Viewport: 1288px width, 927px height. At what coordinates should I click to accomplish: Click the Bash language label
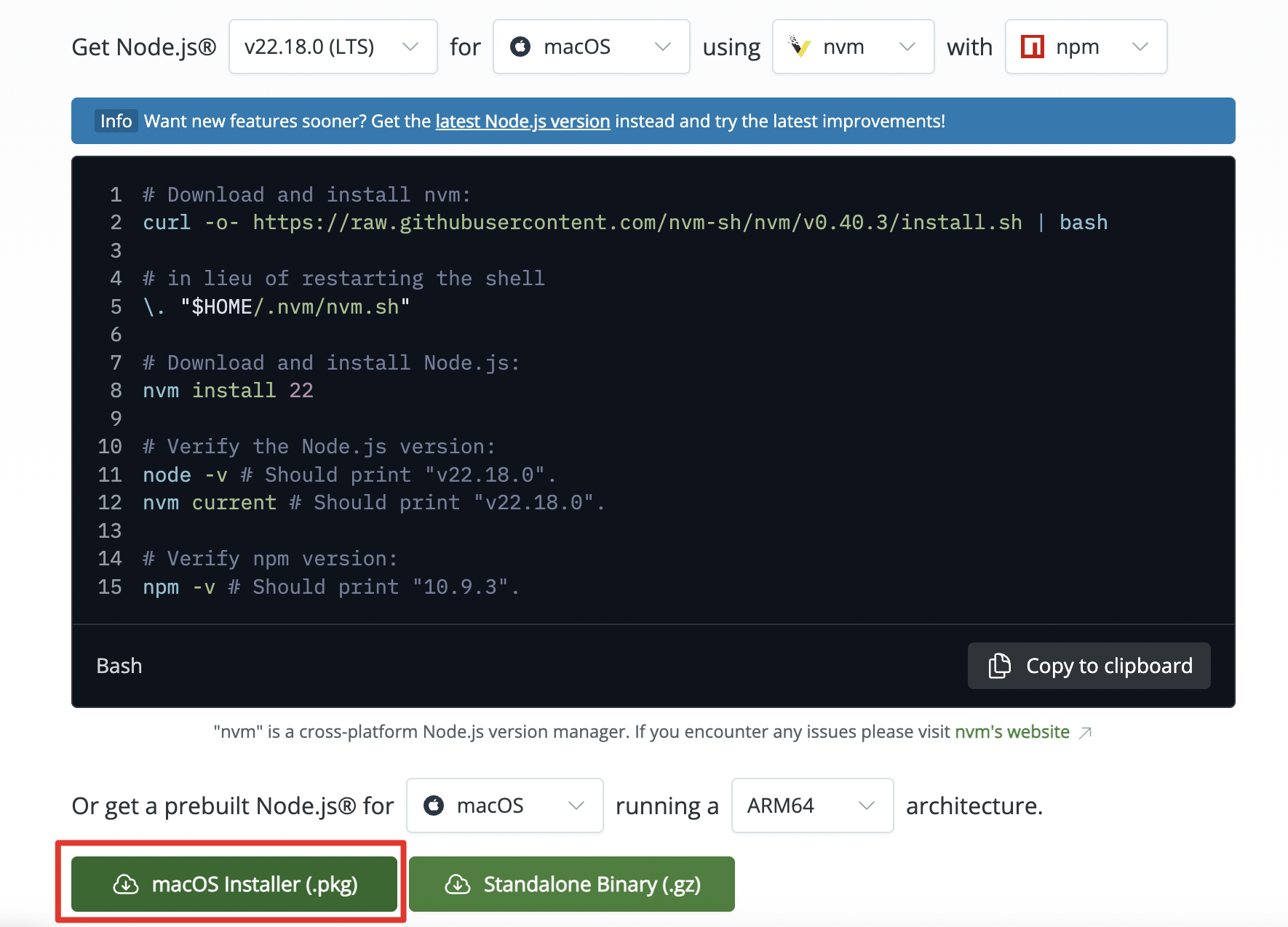click(x=119, y=666)
